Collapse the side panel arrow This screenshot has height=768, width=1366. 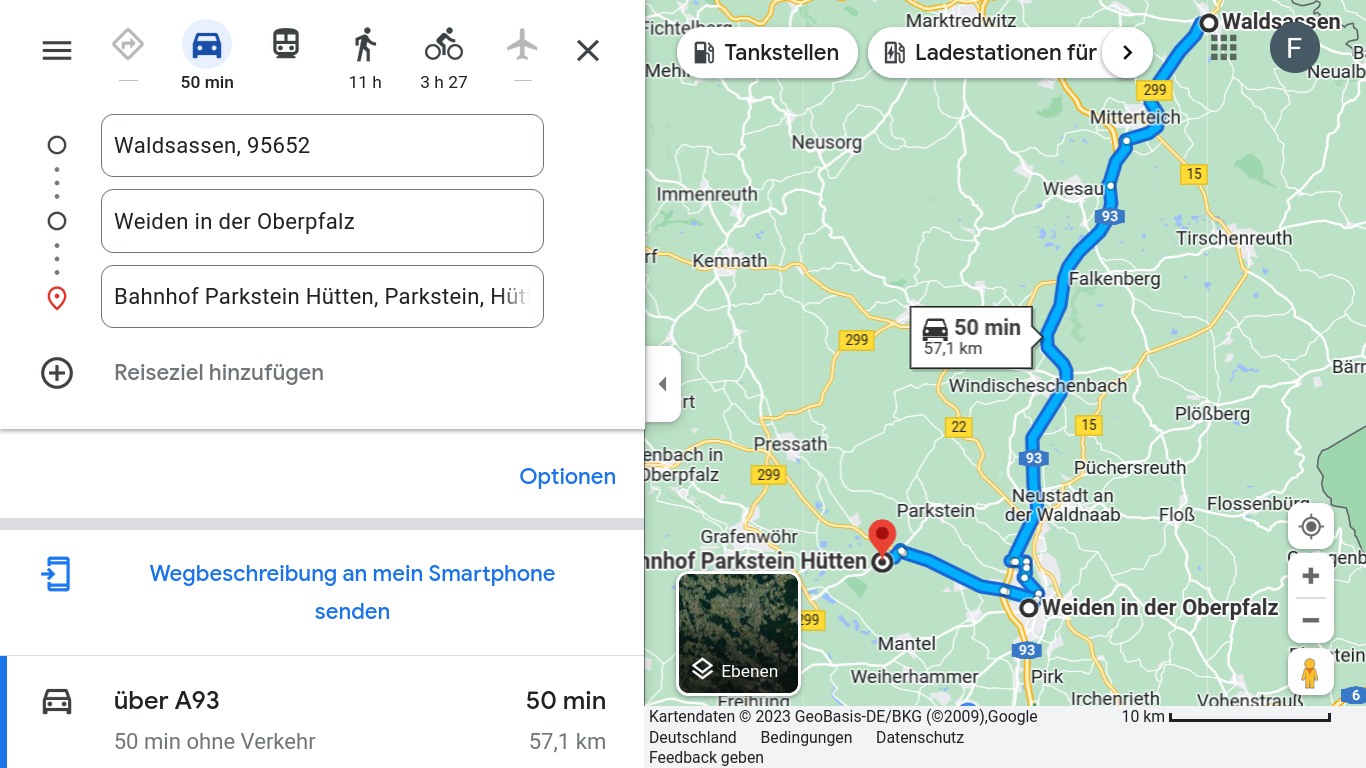pos(662,384)
